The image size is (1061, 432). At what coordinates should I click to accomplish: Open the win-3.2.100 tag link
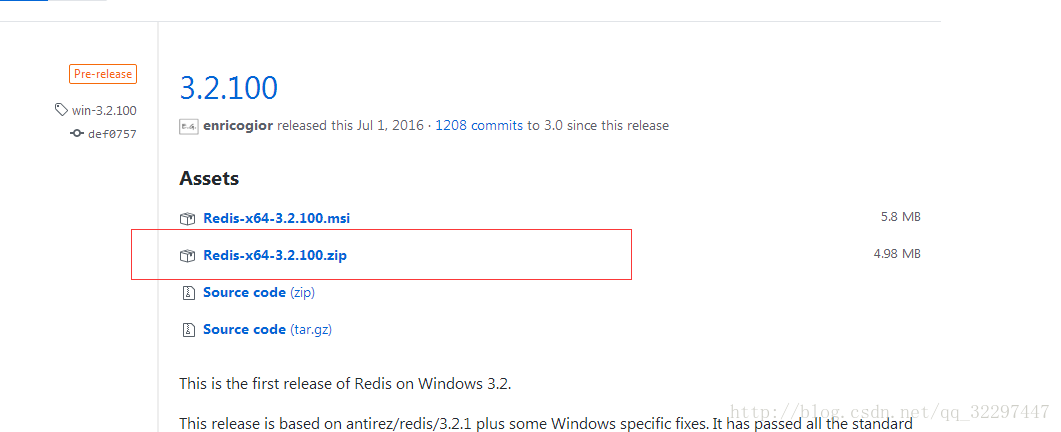pyautogui.click(x=104, y=110)
